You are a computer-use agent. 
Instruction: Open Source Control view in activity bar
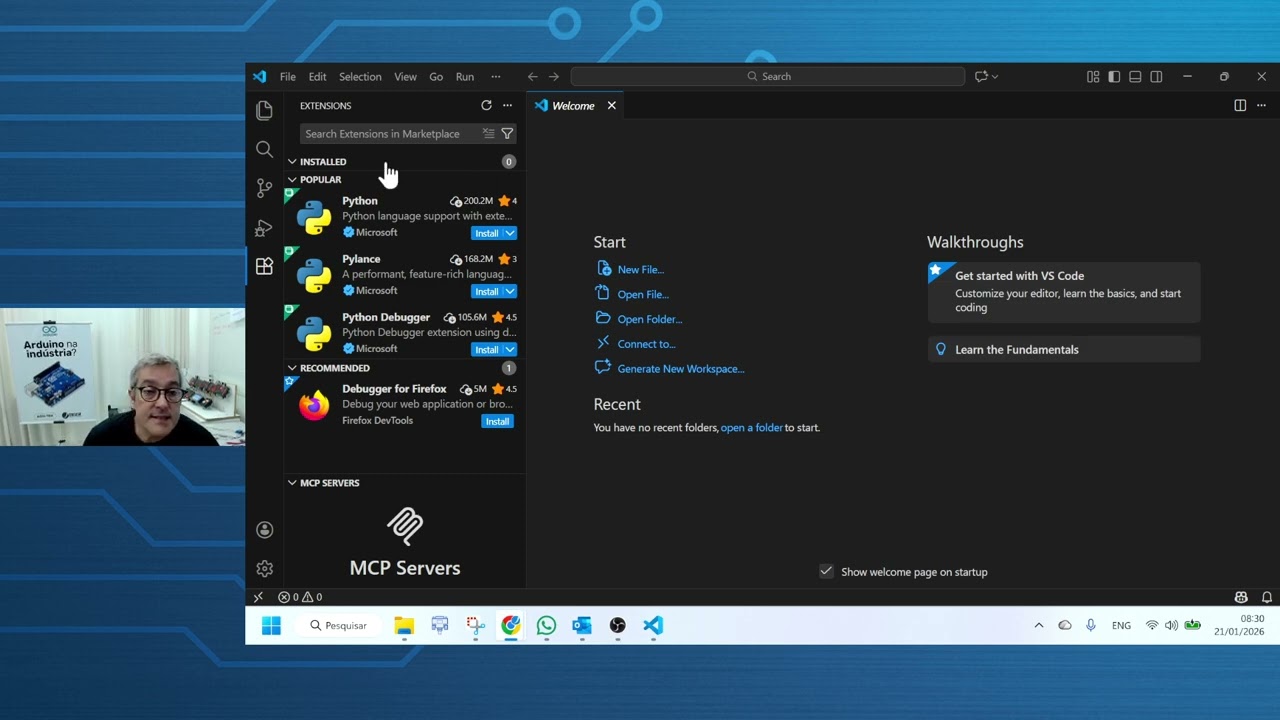click(264, 188)
